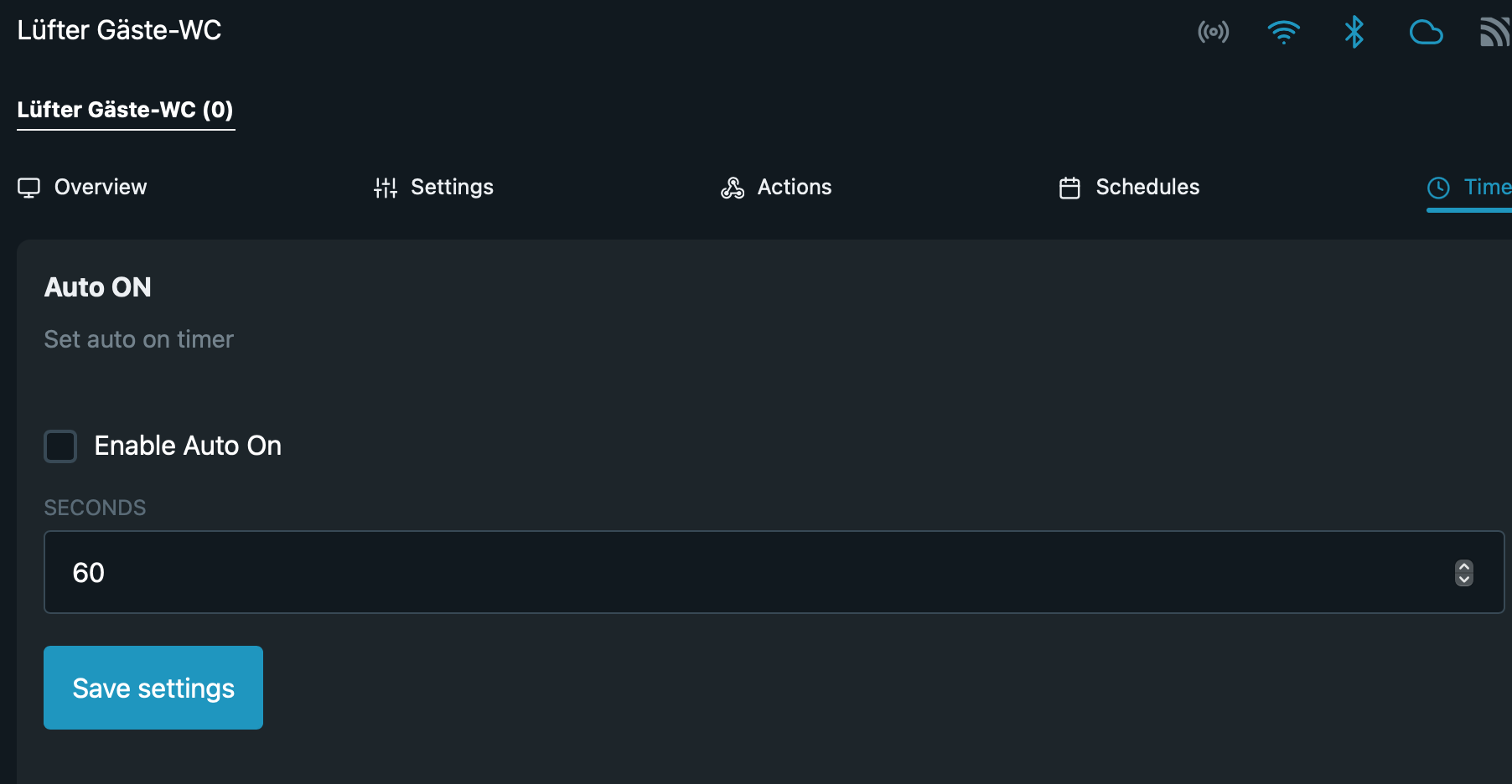Go to the Schedules tab label

(1147, 187)
